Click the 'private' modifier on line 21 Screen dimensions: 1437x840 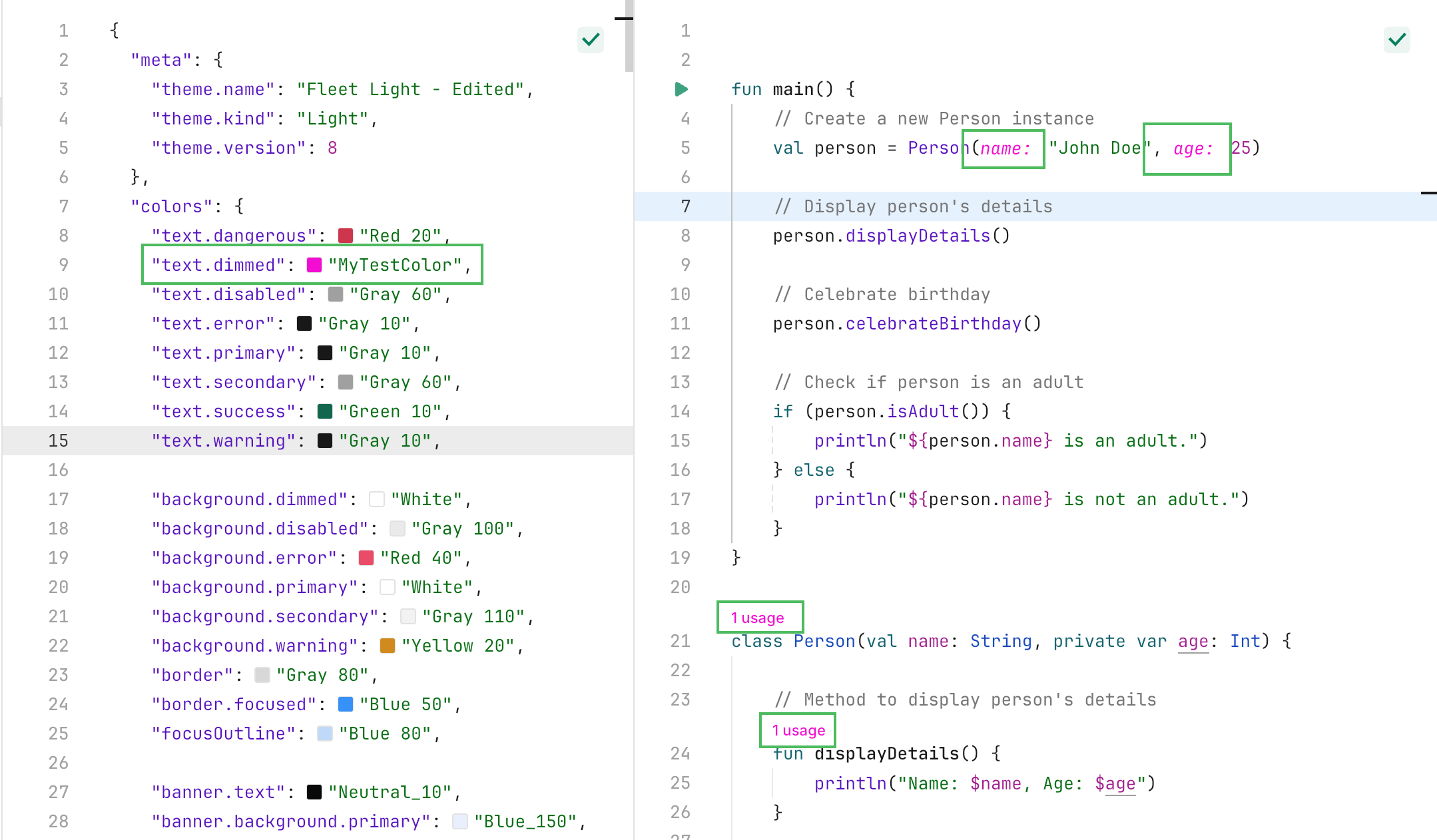click(1089, 641)
